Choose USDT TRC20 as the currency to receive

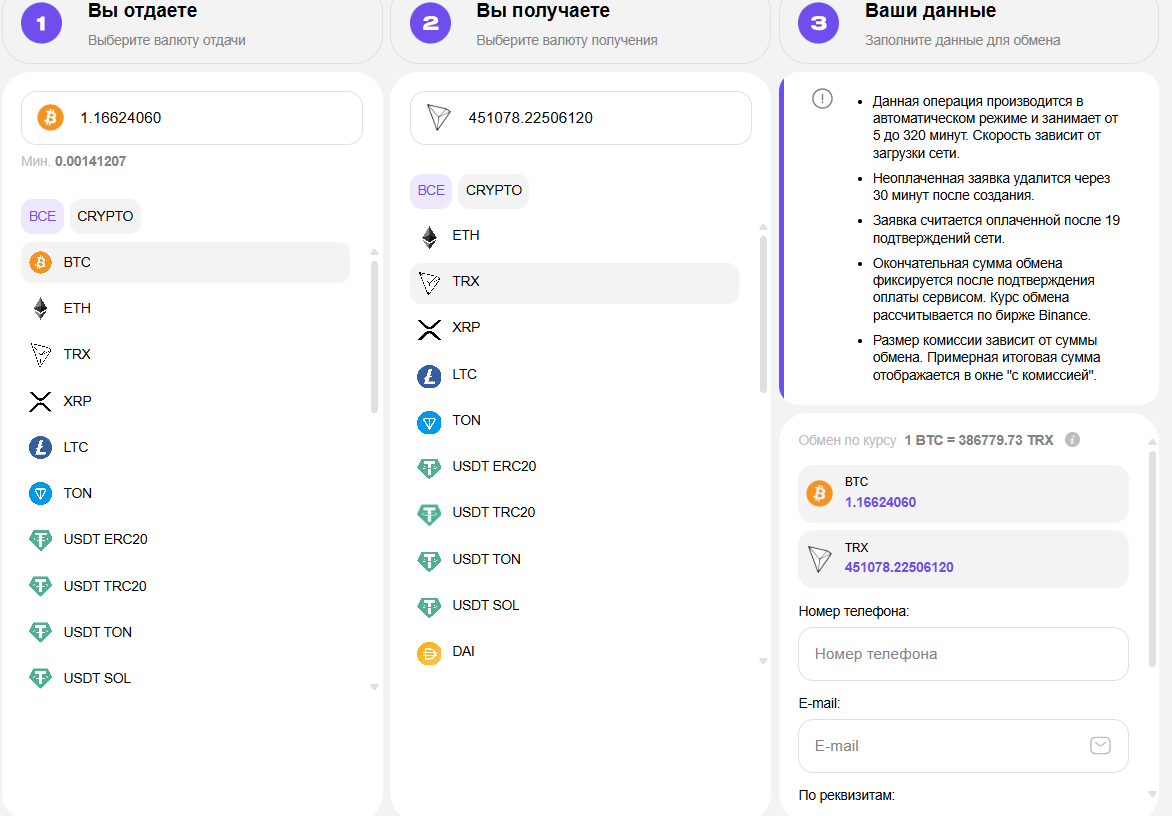click(493, 513)
